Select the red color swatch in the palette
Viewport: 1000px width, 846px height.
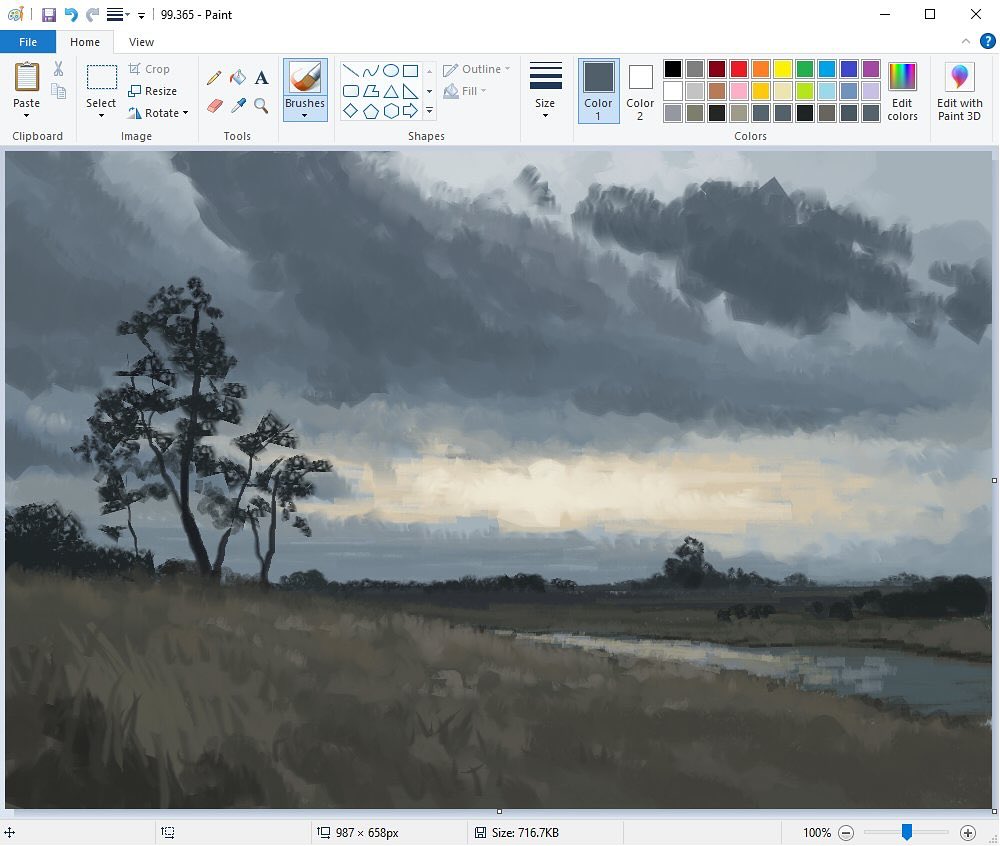pos(737,69)
